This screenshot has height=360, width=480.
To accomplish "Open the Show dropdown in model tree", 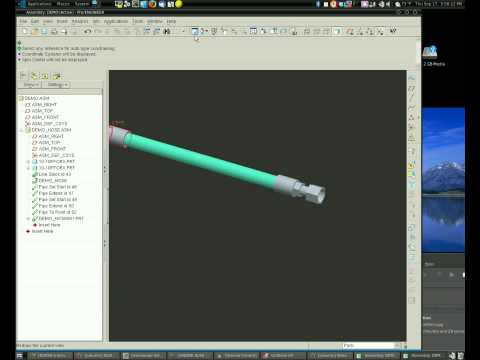I will coord(31,85).
